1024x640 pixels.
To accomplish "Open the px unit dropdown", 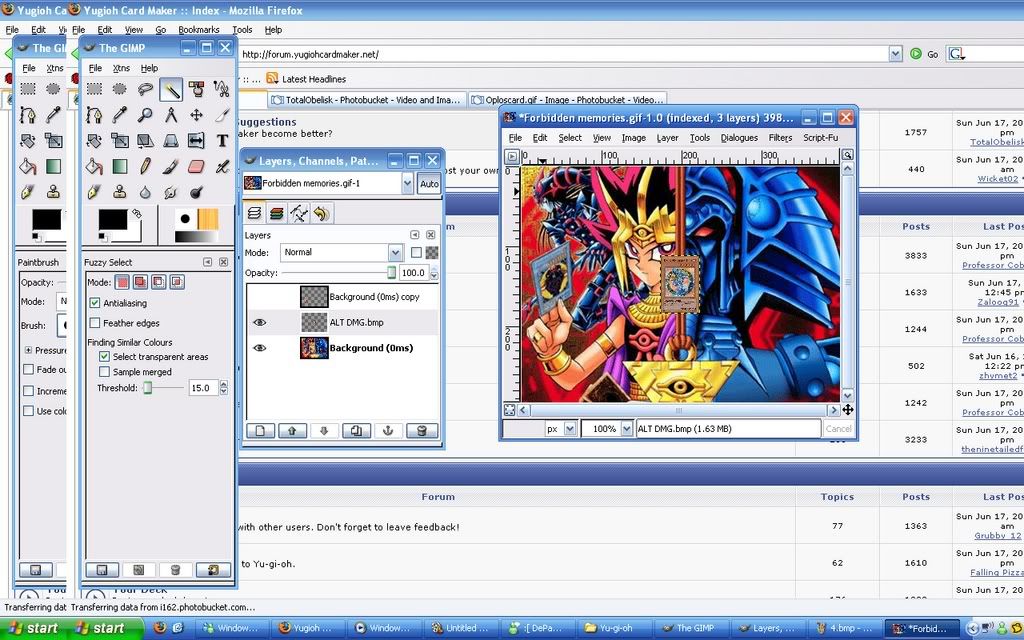I will (570, 428).
